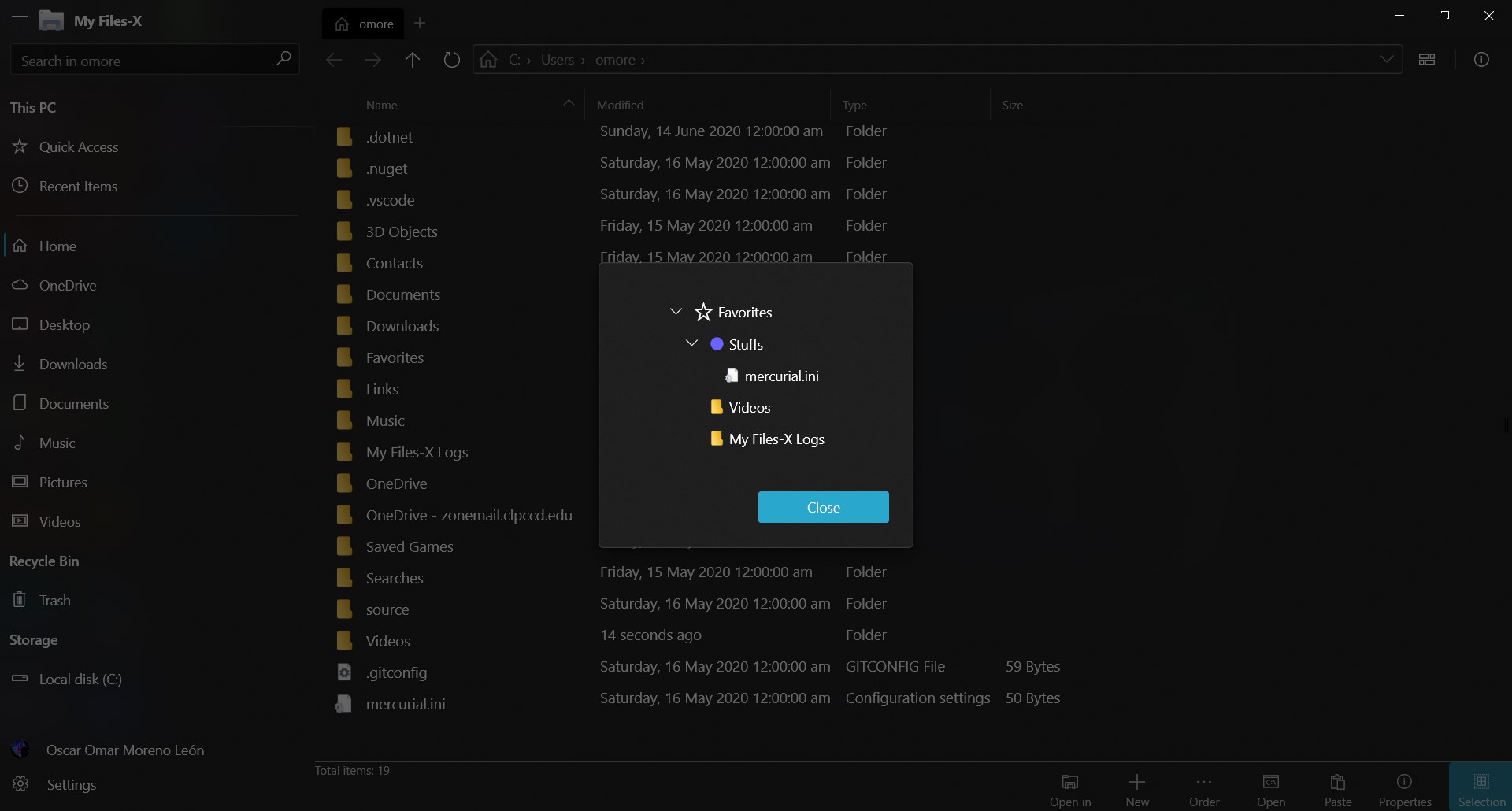Click the Paste icon in bottom toolbar
The image size is (1512, 811).
point(1338,787)
